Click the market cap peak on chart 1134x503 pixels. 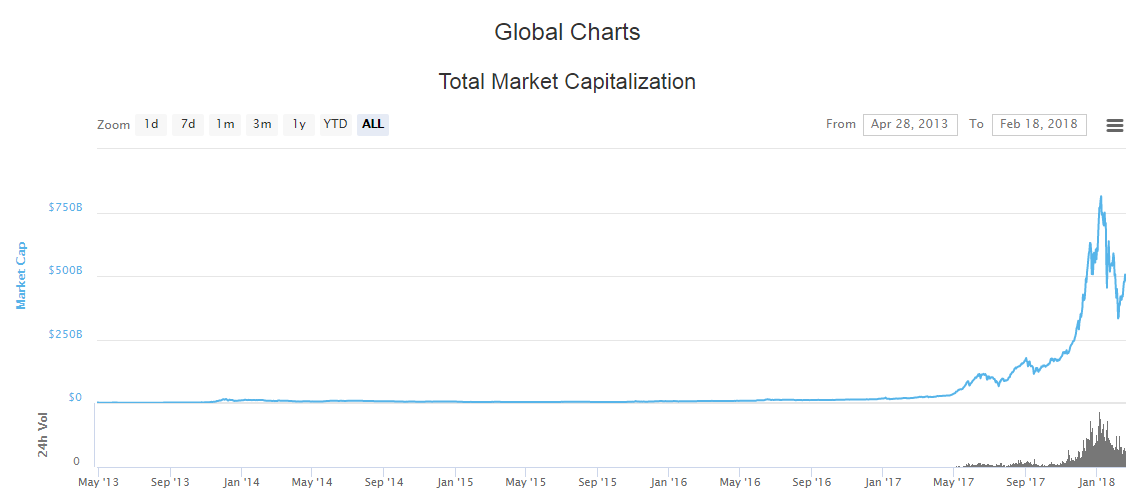(x=1101, y=198)
